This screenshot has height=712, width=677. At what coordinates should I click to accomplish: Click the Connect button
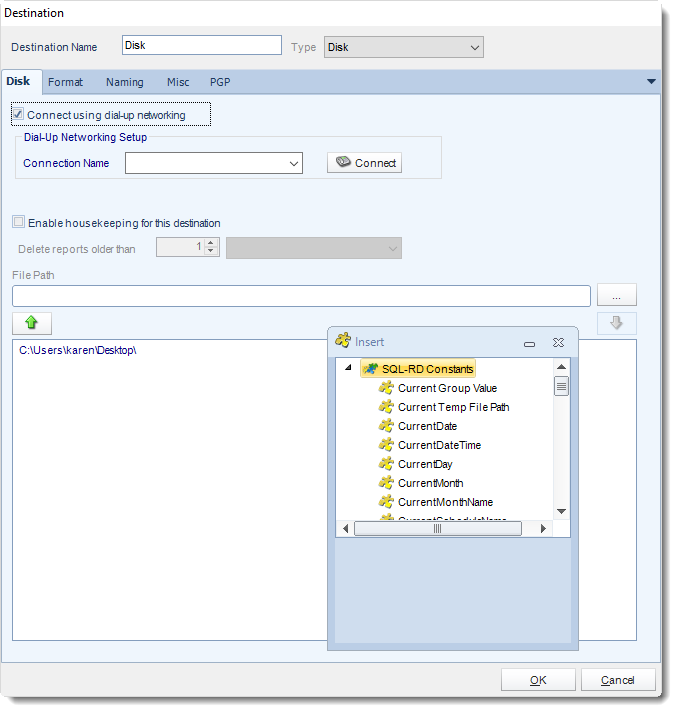click(365, 163)
